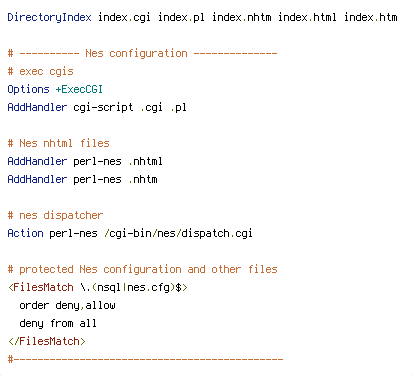The image size is (412, 376).
Task: Click AddHandler on the .nhtml line
Action: pyautogui.click(x=37, y=161)
